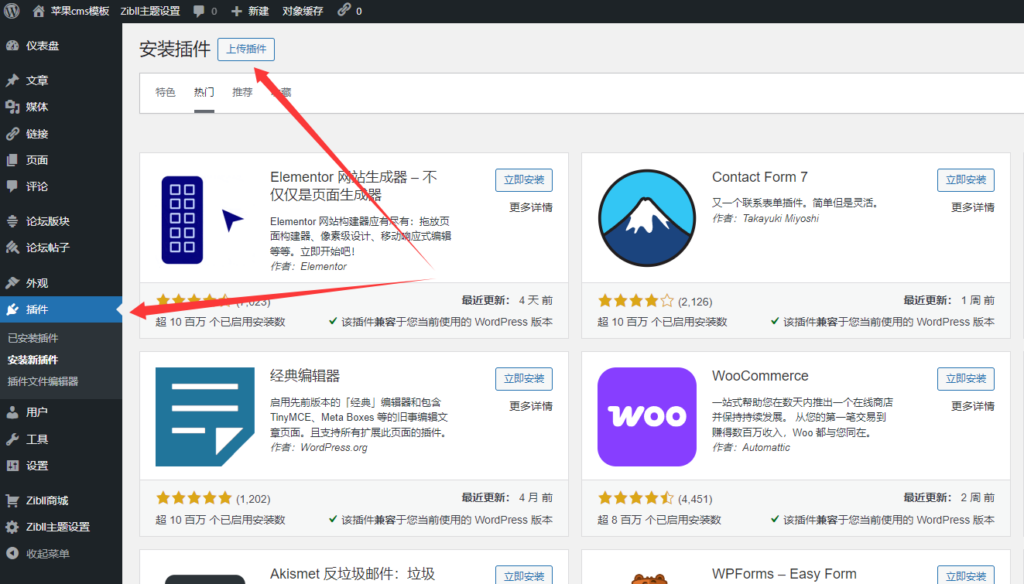
Task: Open the 苹果cms模板 site home link
Action: point(71,11)
